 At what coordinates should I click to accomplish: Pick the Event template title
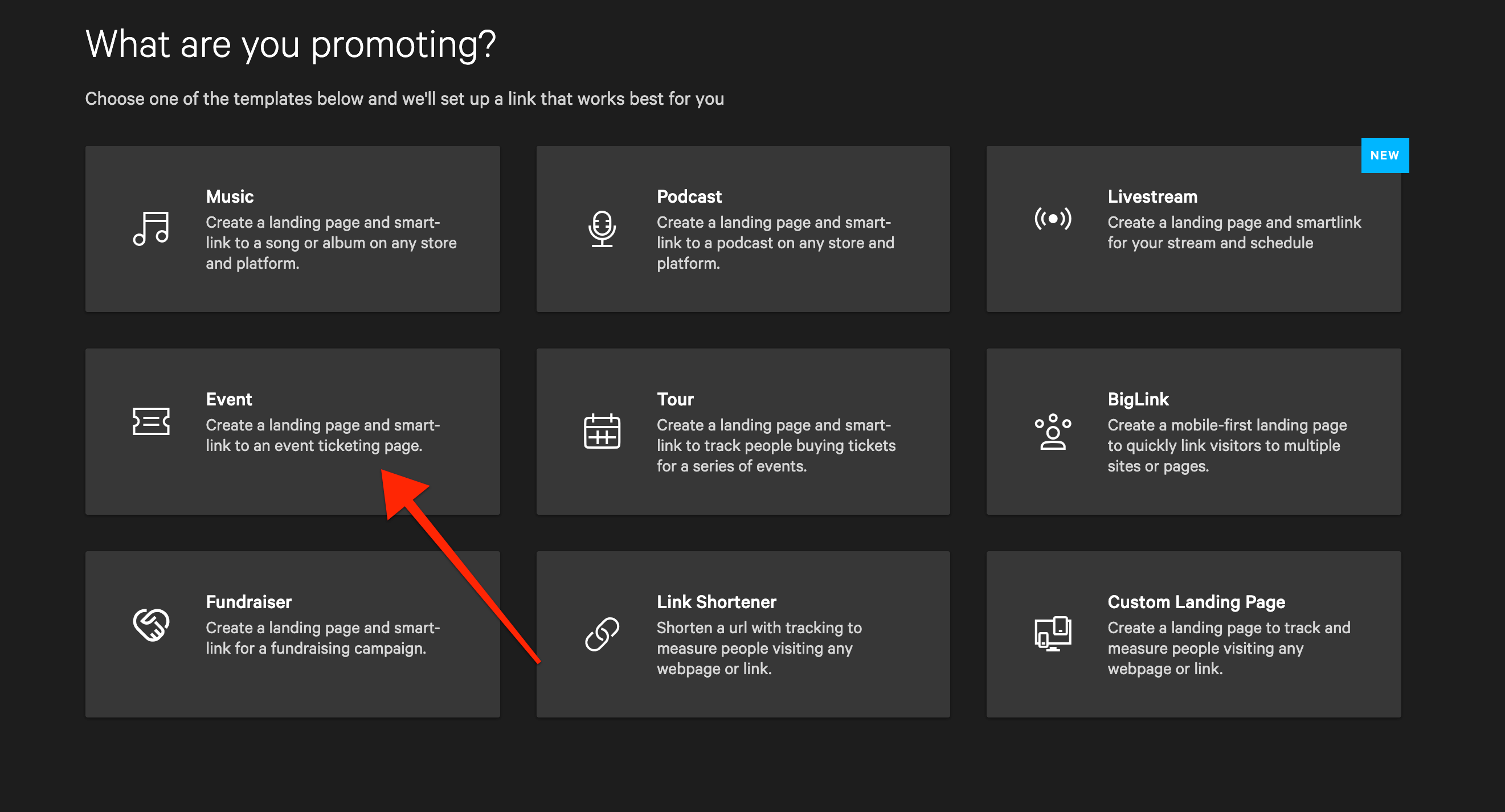click(229, 399)
